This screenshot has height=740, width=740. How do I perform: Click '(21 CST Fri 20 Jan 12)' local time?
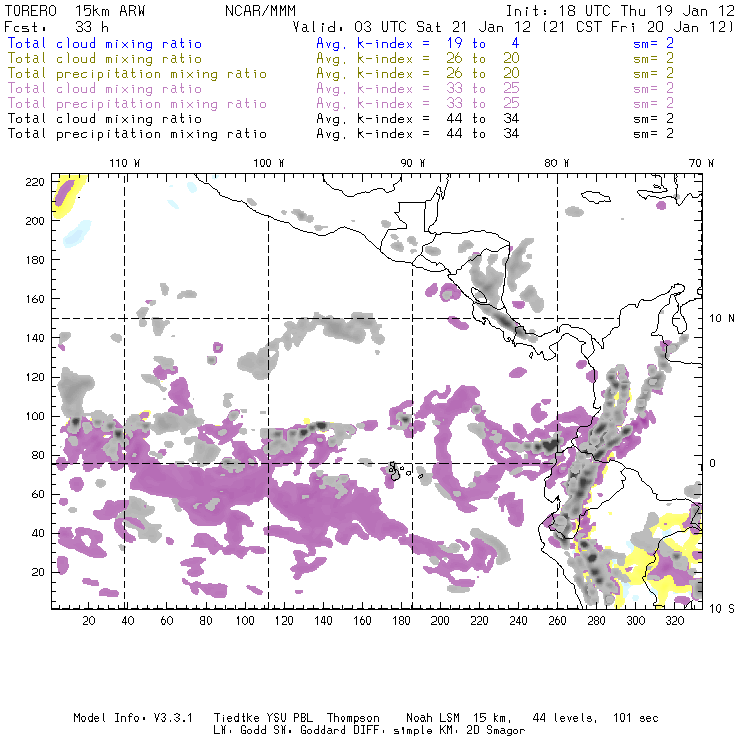coord(638,27)
